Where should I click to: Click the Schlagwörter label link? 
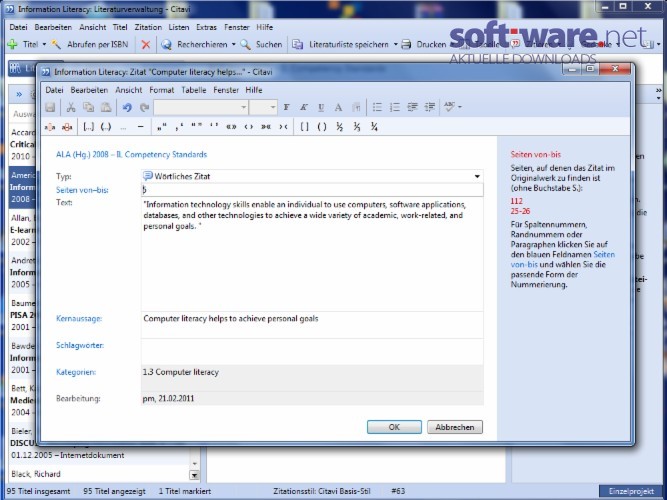click(80, 345)
